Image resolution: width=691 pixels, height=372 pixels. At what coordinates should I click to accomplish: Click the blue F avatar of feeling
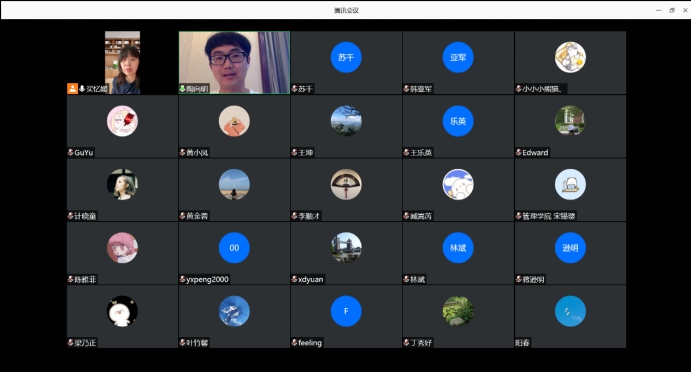point(346,311)
